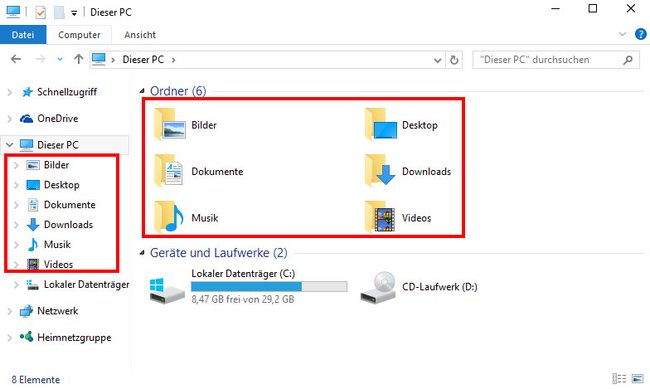This screenshot has width=650, height=389.
Task: Switch to details view in status bar
Action: tap(619, 379)
